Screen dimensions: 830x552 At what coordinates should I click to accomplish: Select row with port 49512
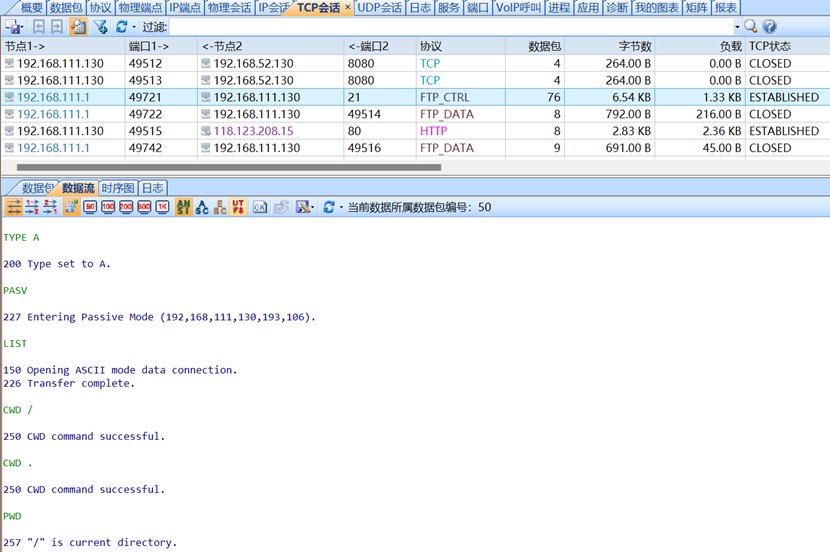tap(415, 64)
